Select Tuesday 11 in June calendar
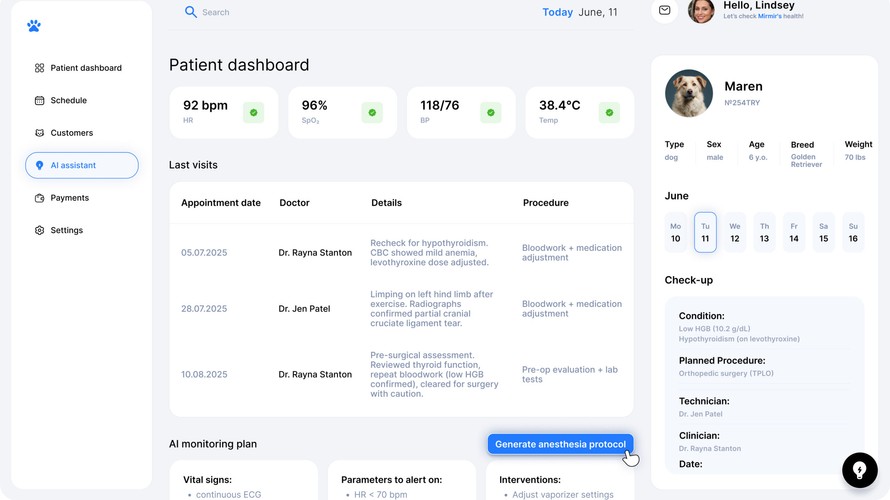 click(705, 232)
